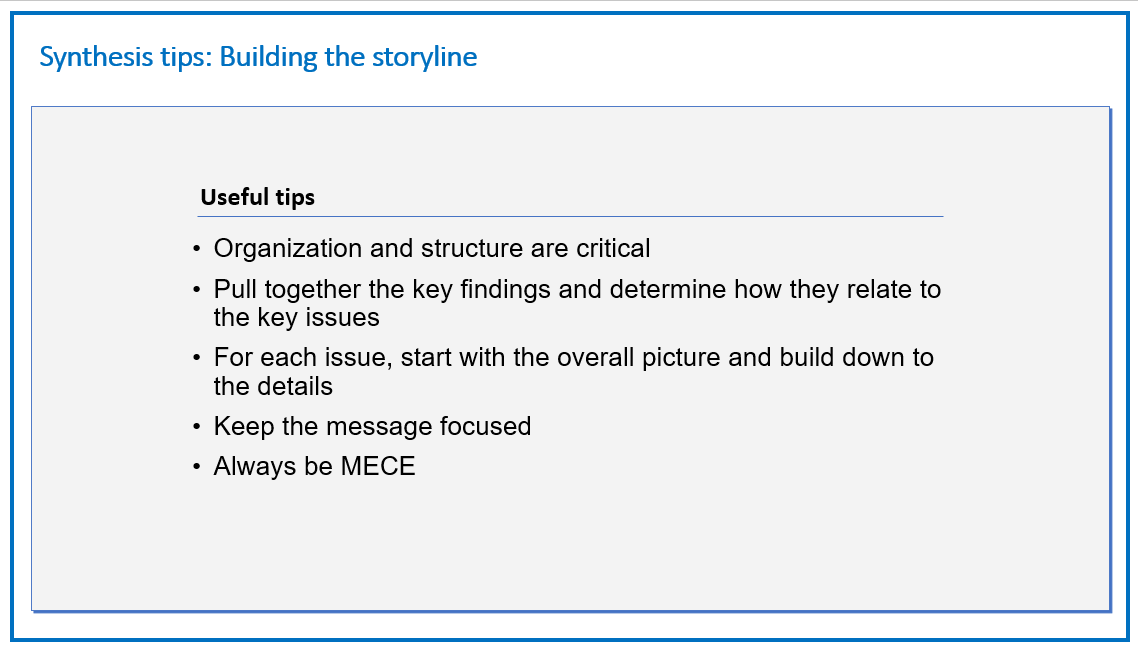The width and height of the screenshot is (1138, 645).
Task: Click the bullet "Organization and structure are critical"
Action: click(x=432, y=248)
